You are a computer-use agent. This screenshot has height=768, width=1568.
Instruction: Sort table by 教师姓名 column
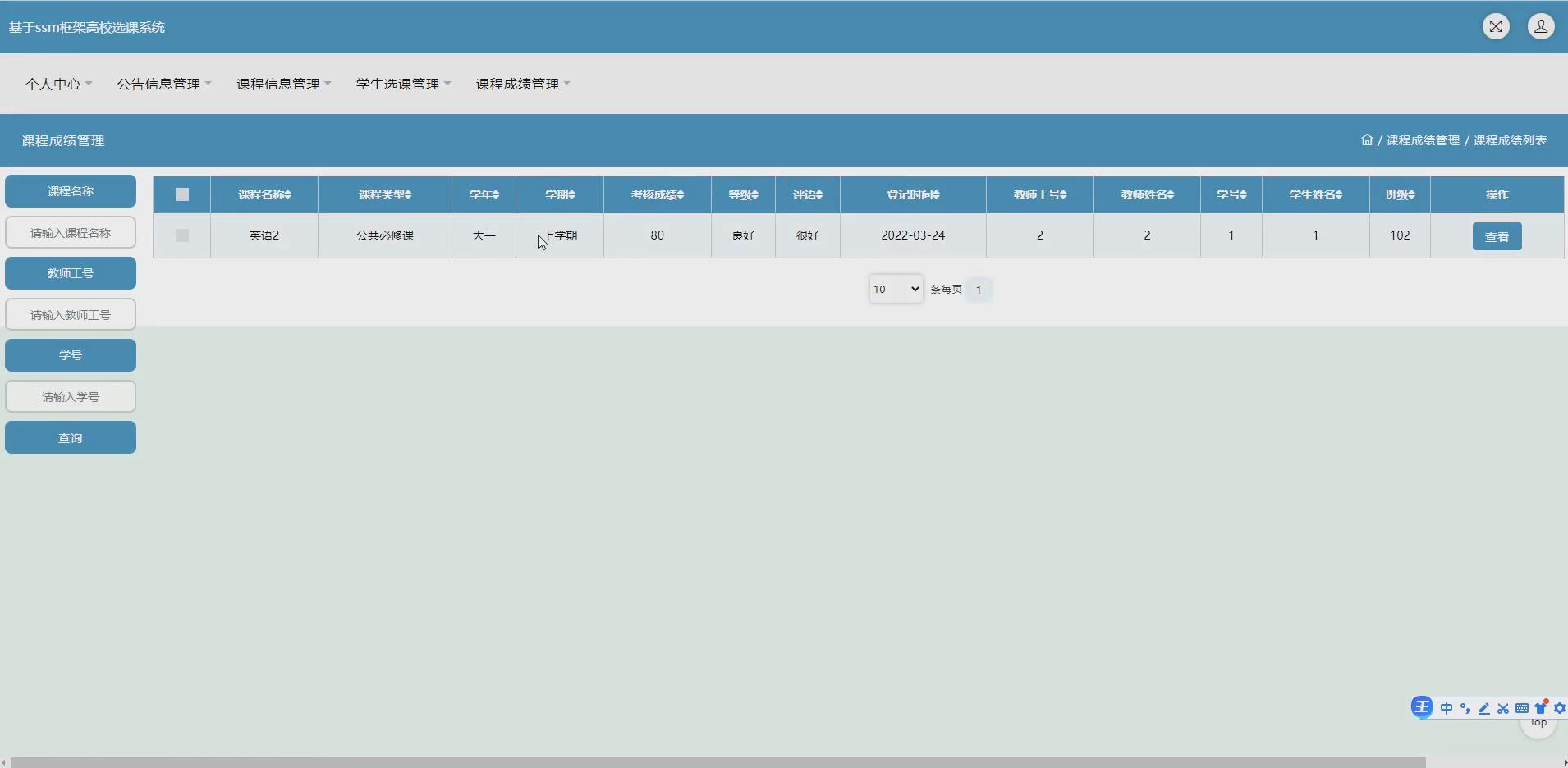1148,194
